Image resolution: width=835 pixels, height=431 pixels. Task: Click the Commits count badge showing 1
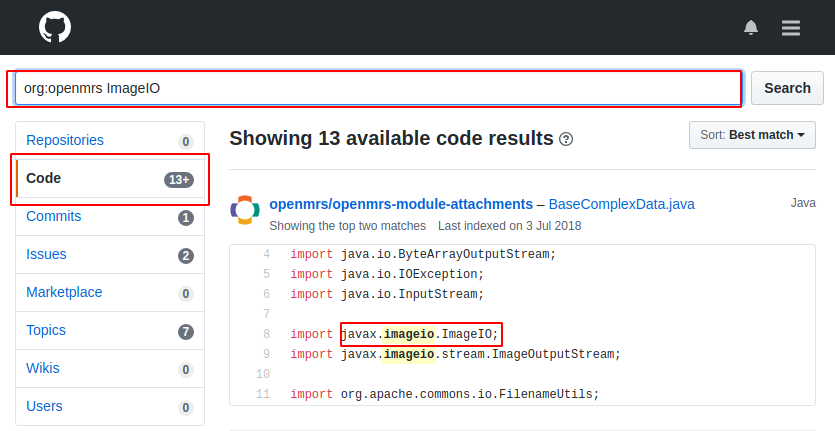[x=186, y=218]
